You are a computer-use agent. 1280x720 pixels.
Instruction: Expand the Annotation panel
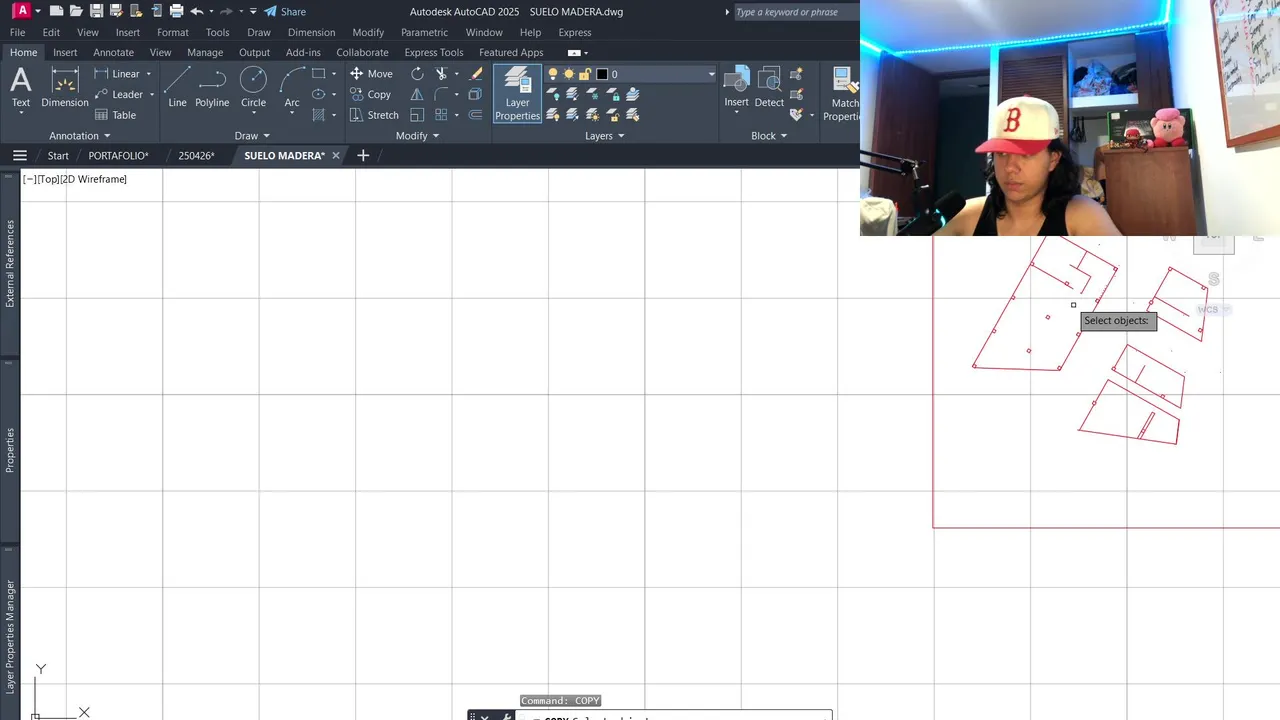coord(81,136)
